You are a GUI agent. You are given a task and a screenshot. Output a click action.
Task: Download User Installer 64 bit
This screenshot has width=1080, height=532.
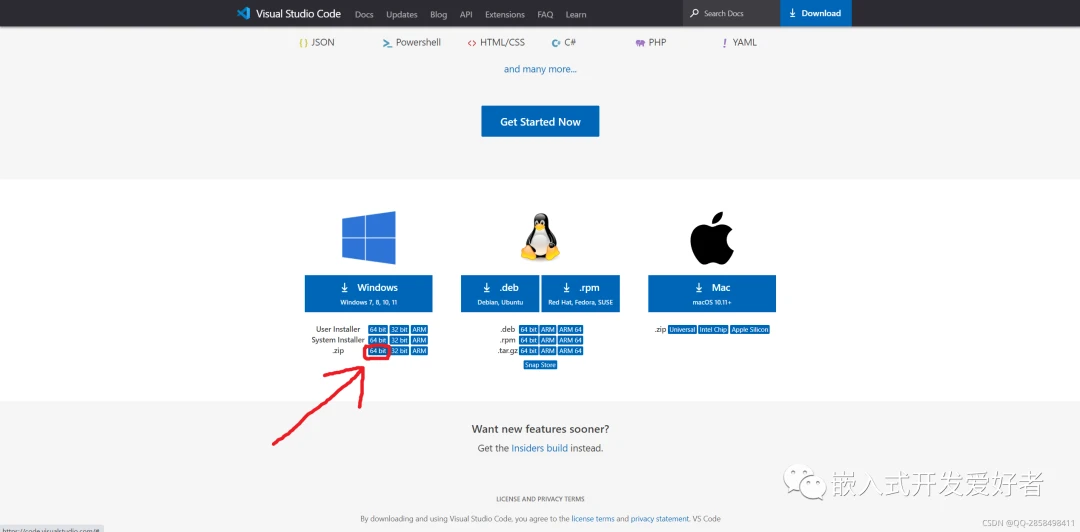(x=377, y=329)
